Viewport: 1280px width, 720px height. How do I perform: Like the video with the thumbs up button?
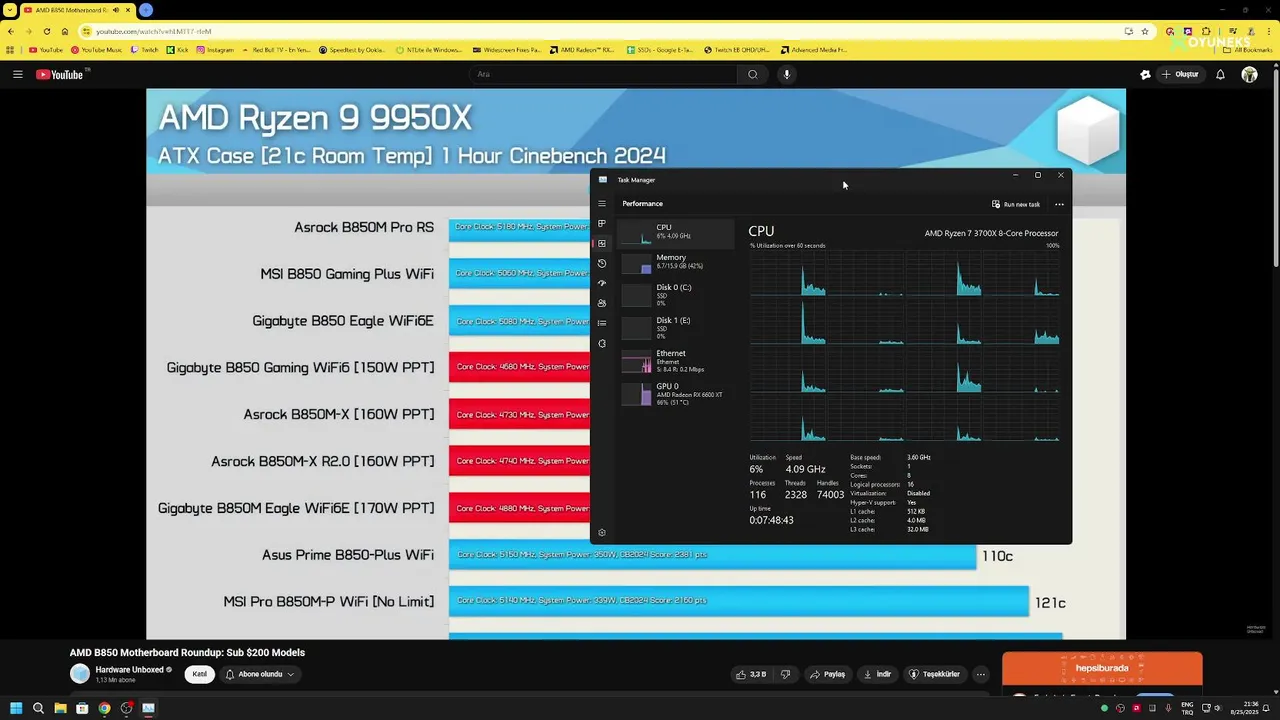[752, 674]
